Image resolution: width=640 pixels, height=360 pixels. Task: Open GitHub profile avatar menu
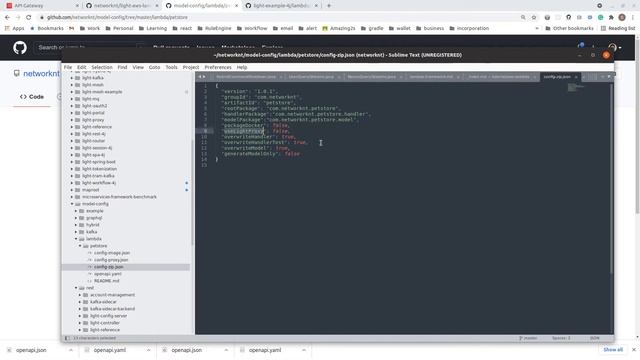(614, 48)
